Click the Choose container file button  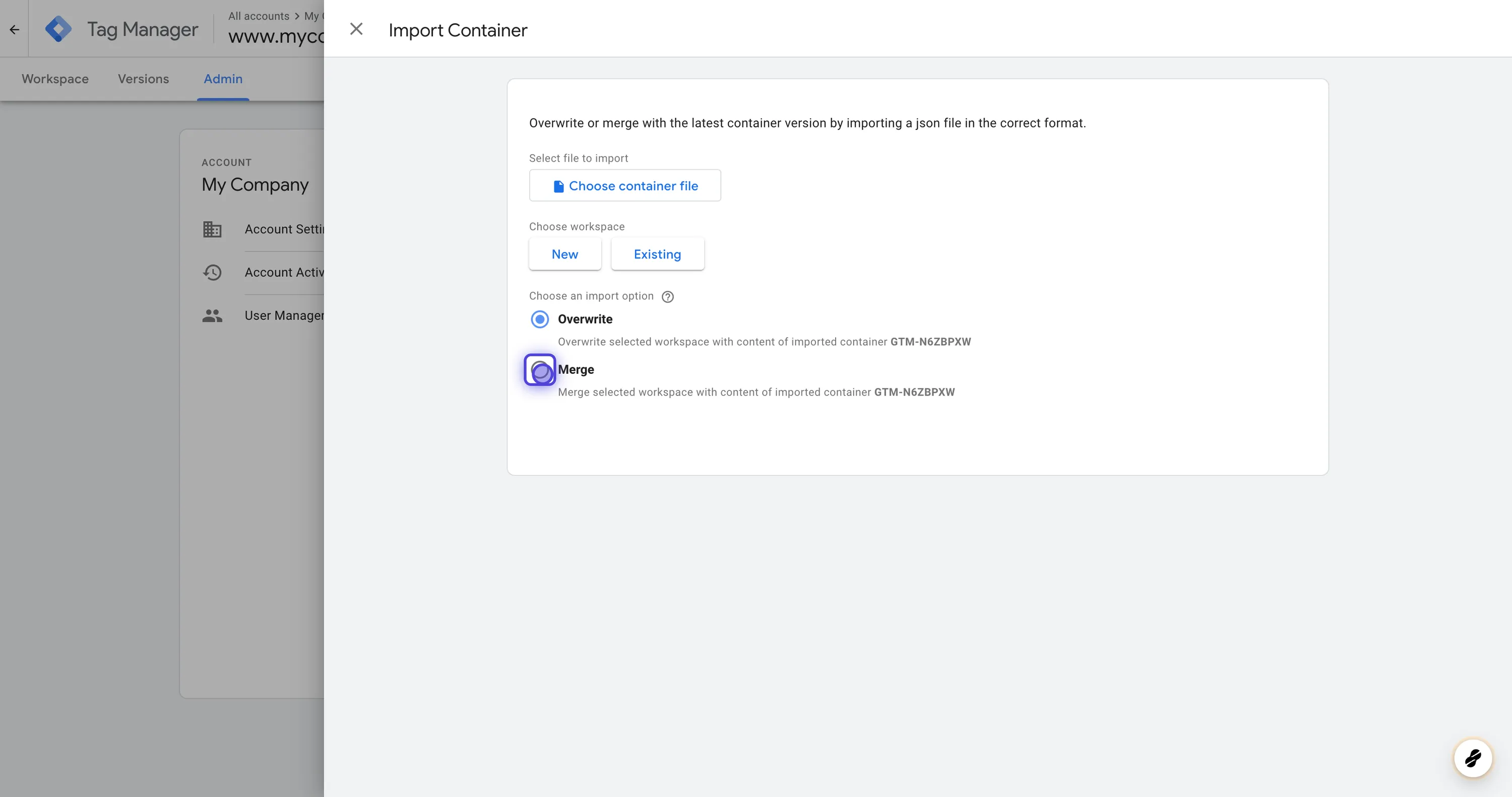pos(624,185)
